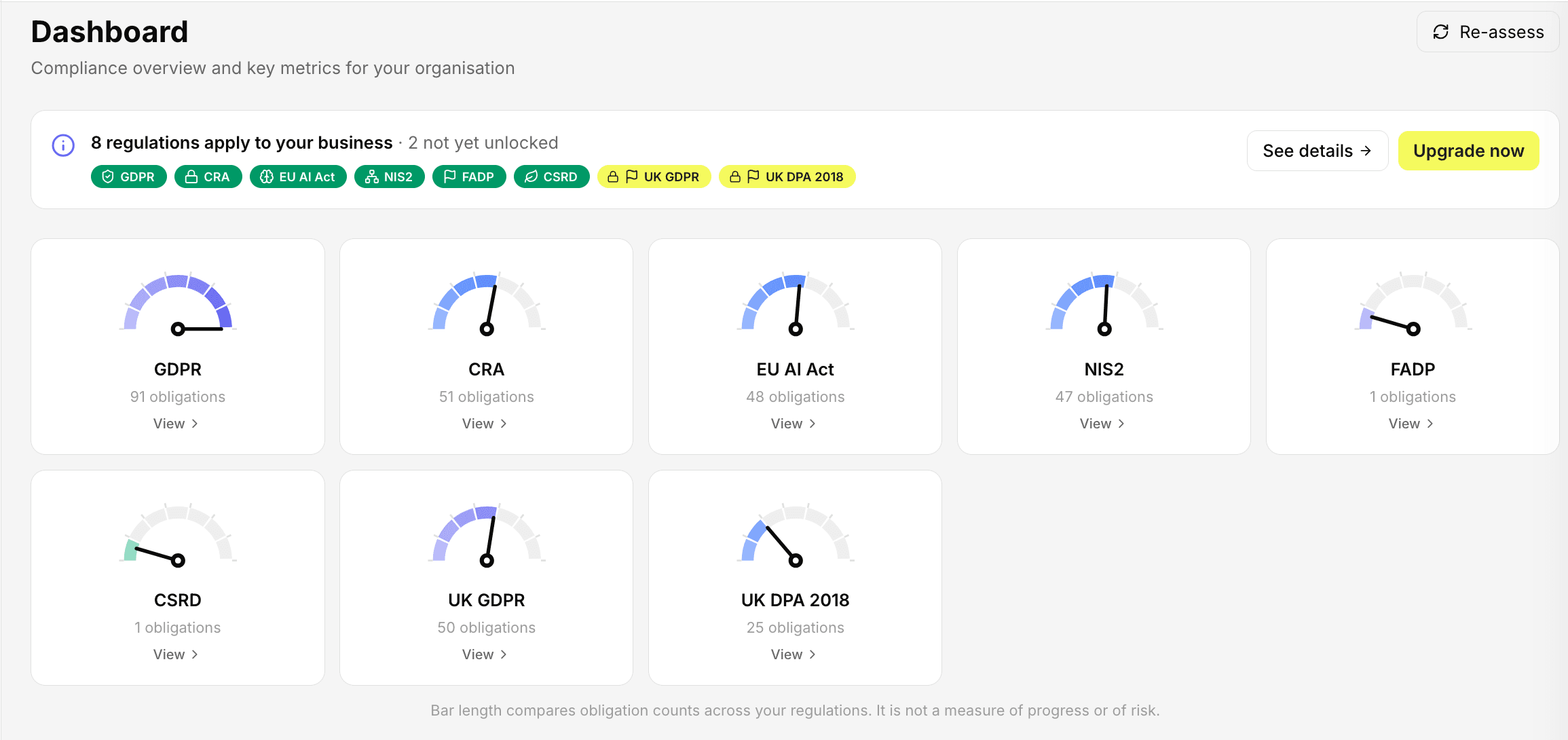The image size is (1568, 740).
Task: Click the chevron next to View on the UK GDPR card
Action: [504, 654]
